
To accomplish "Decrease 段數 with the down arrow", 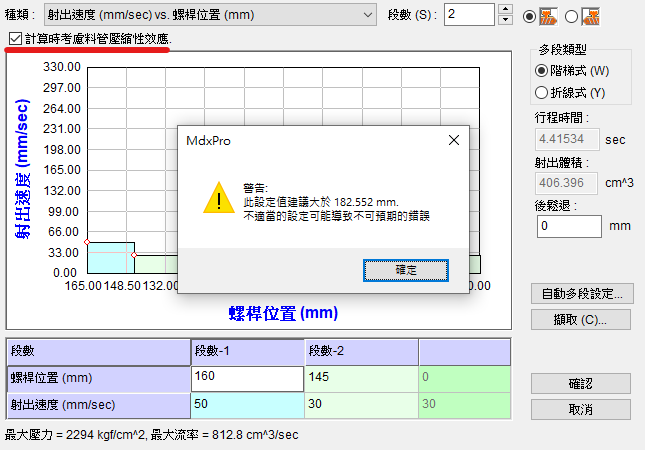I will [505, 20].
